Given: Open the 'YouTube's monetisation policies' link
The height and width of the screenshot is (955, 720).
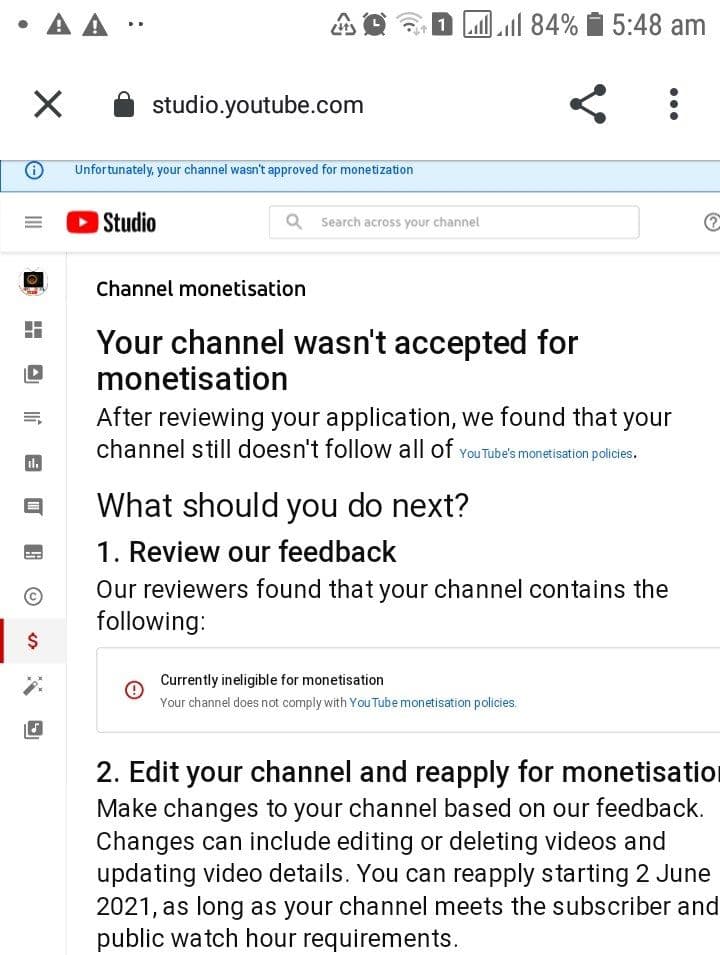Looking at the screenshot, I should pyautogui.click(x=546, y=454).
